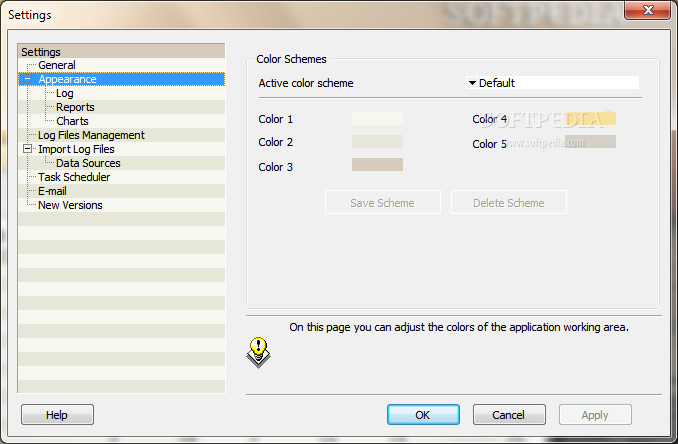Open Data Sources settings
Image resolution: width=678 pixels, height=444 pixels.
point(88,163)
